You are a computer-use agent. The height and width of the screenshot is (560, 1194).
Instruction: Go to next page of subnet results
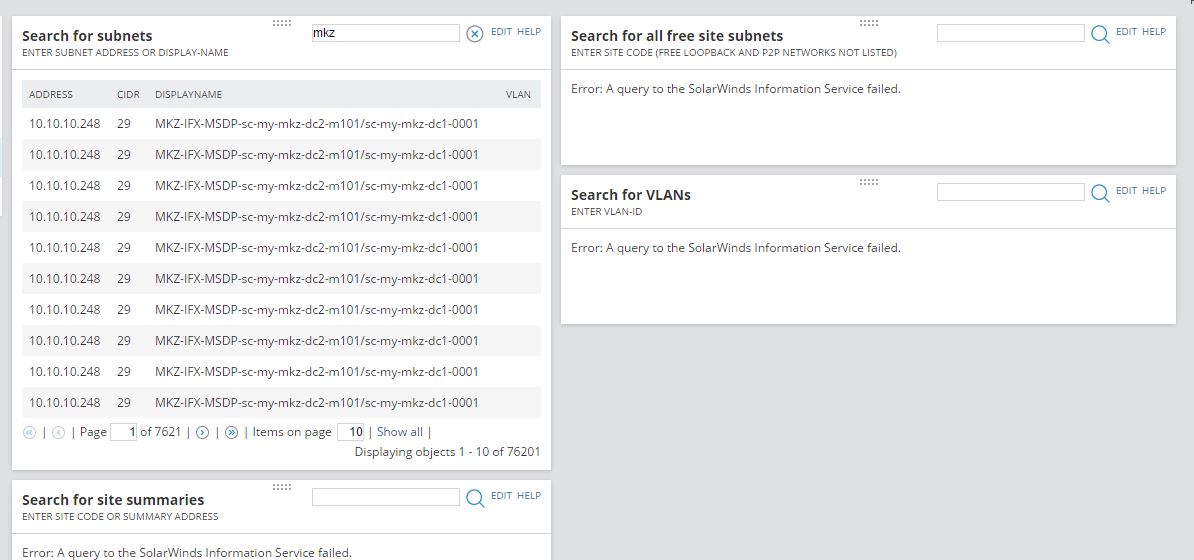pyautogui.click(x=202, y=433)
